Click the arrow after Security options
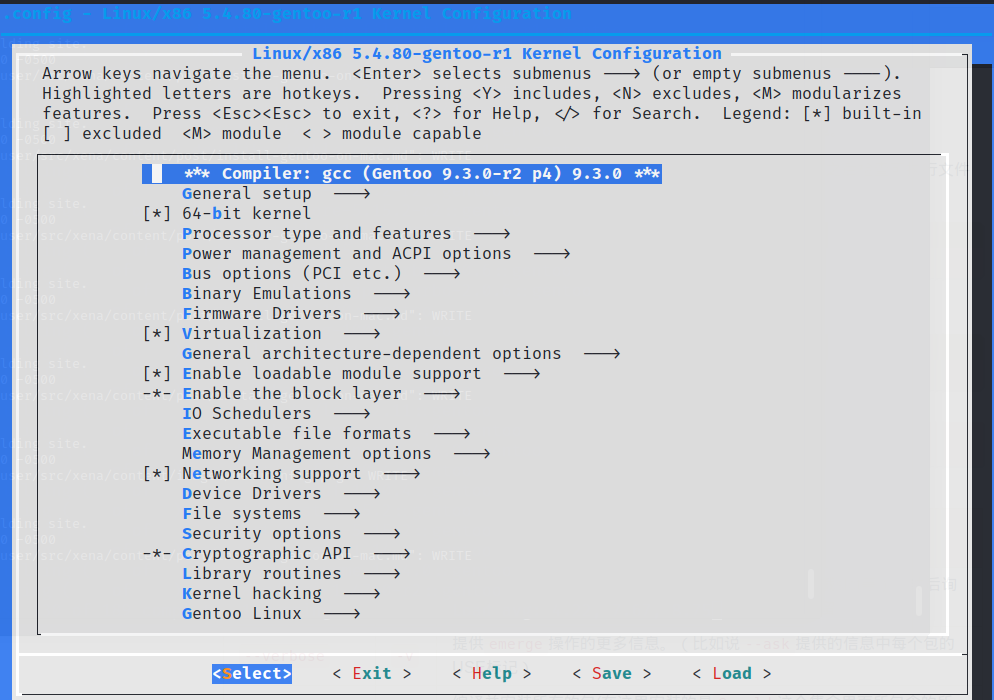The image size is (994, 700). pyautogui.click(x=382, y=534)
